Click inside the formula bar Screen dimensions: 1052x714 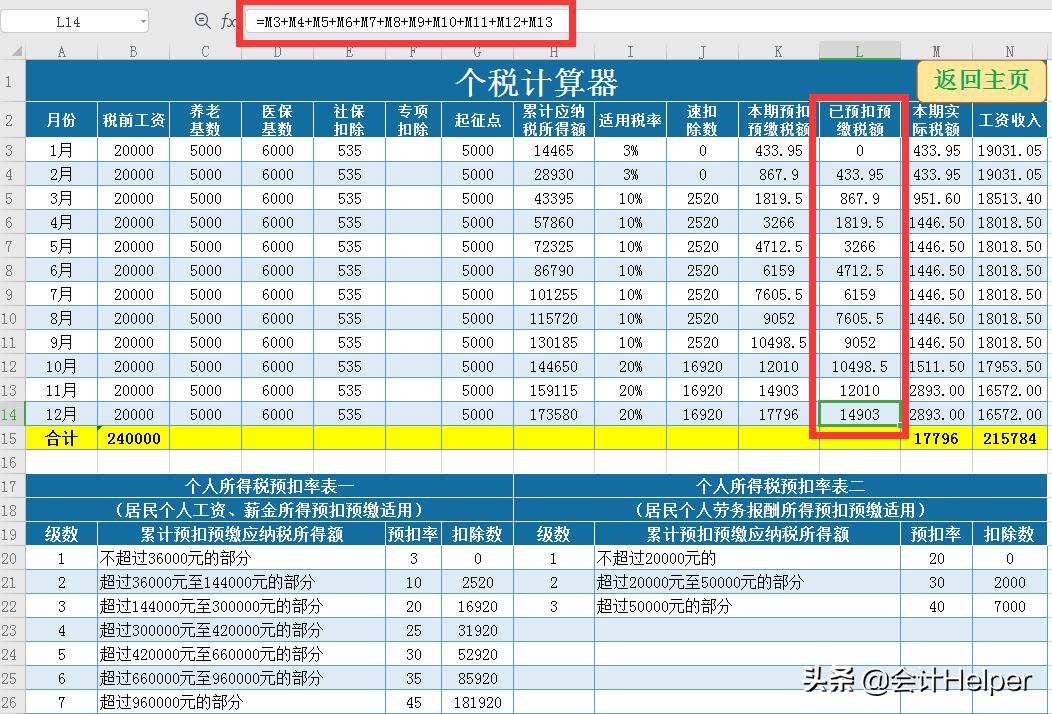click(400, 21)
